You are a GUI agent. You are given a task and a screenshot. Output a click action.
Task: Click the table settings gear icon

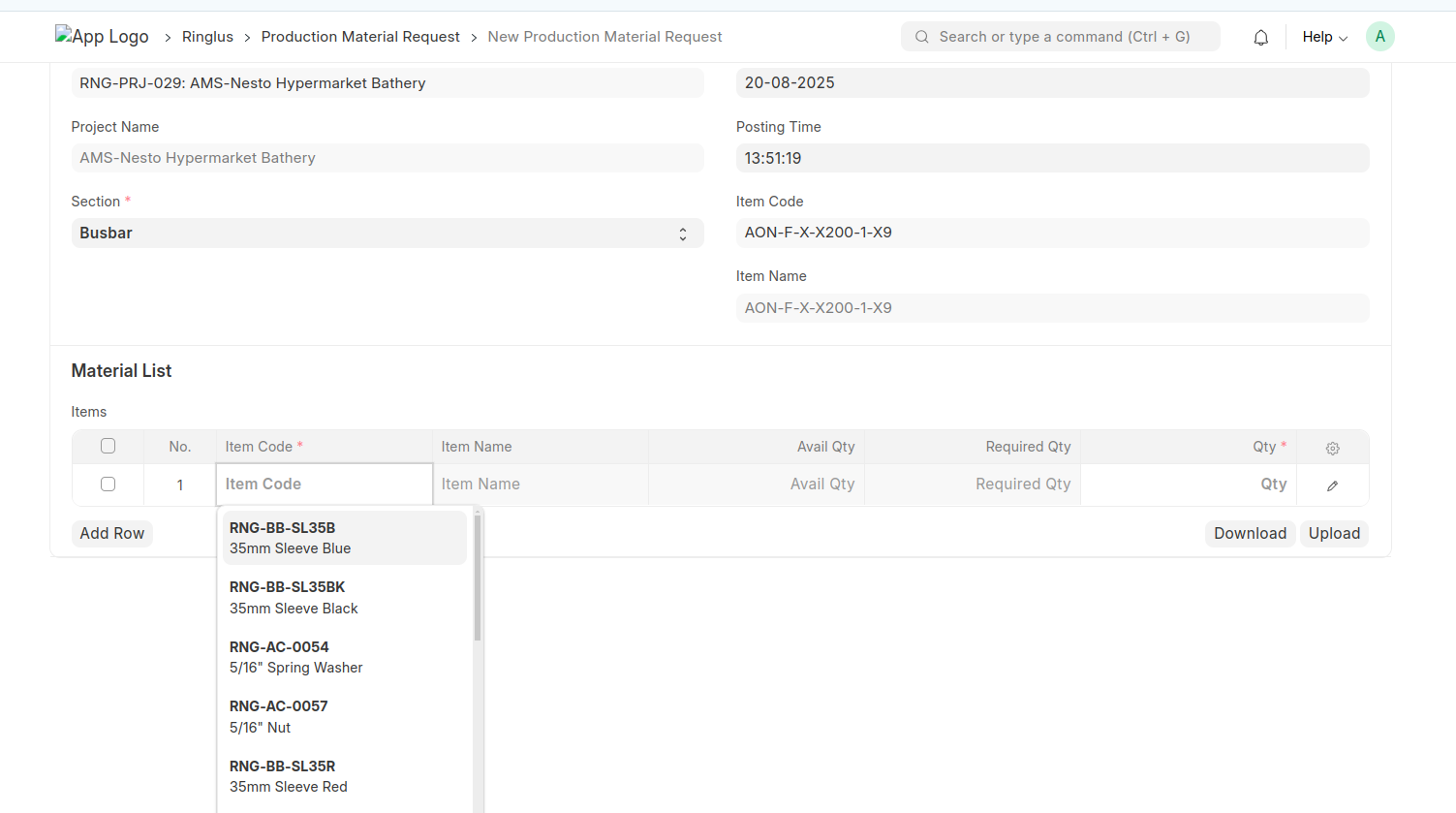pos(1332,448)
